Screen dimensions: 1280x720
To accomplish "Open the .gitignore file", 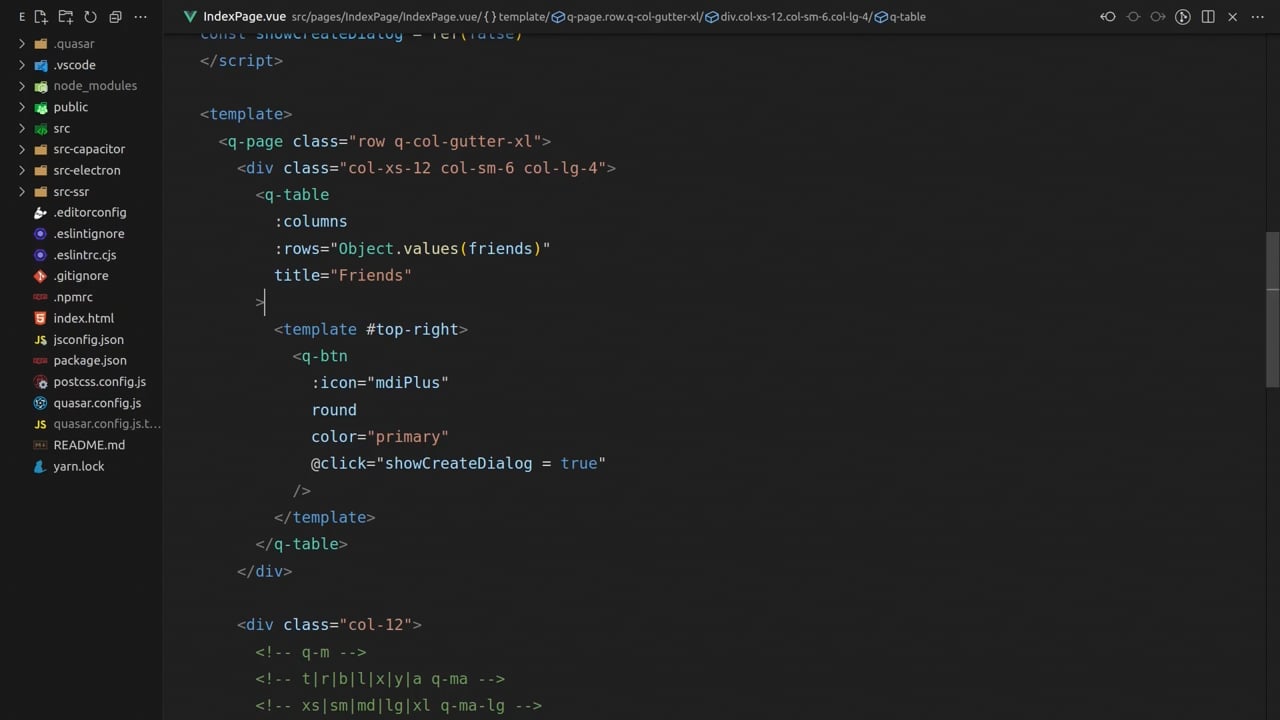I will click(x=81, y=276).
